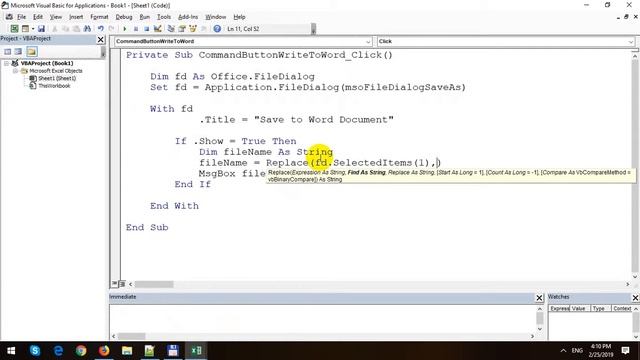The width and height of the screenshot is (640, 360).
Task: Click the Context column header in Watches
Action: (x=622, y=309)
